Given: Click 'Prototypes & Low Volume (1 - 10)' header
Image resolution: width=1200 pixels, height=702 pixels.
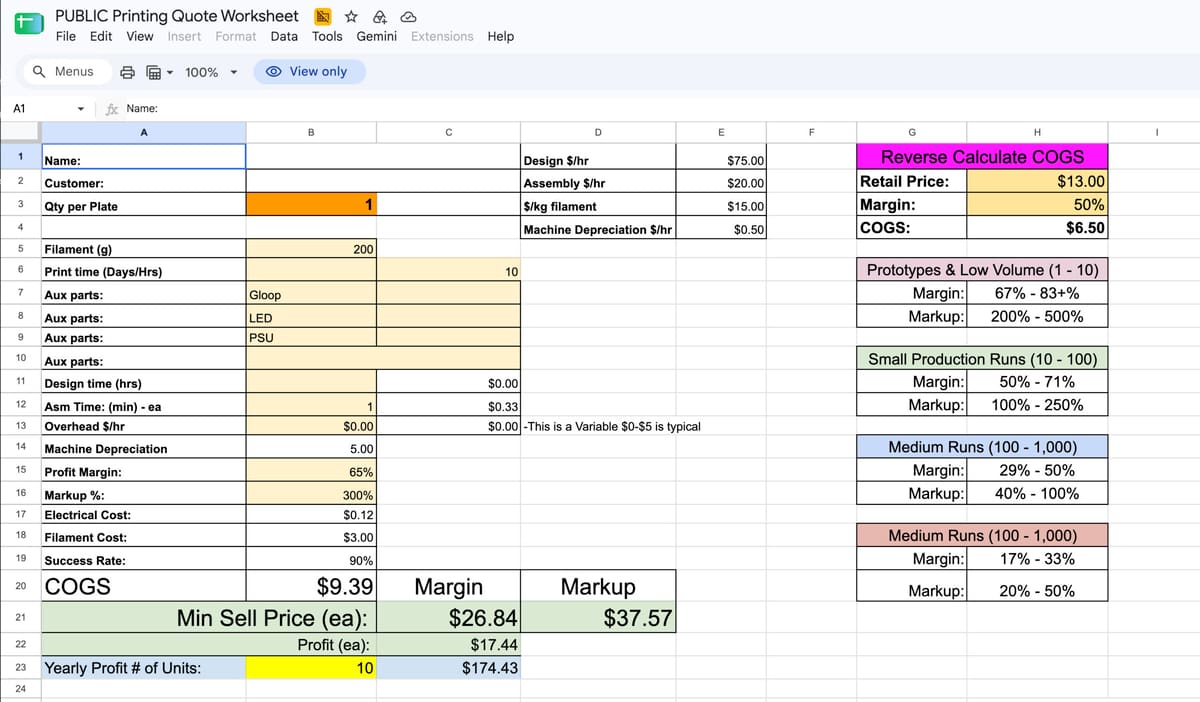Looking at the screenshot, I should (x=982, y=270).
